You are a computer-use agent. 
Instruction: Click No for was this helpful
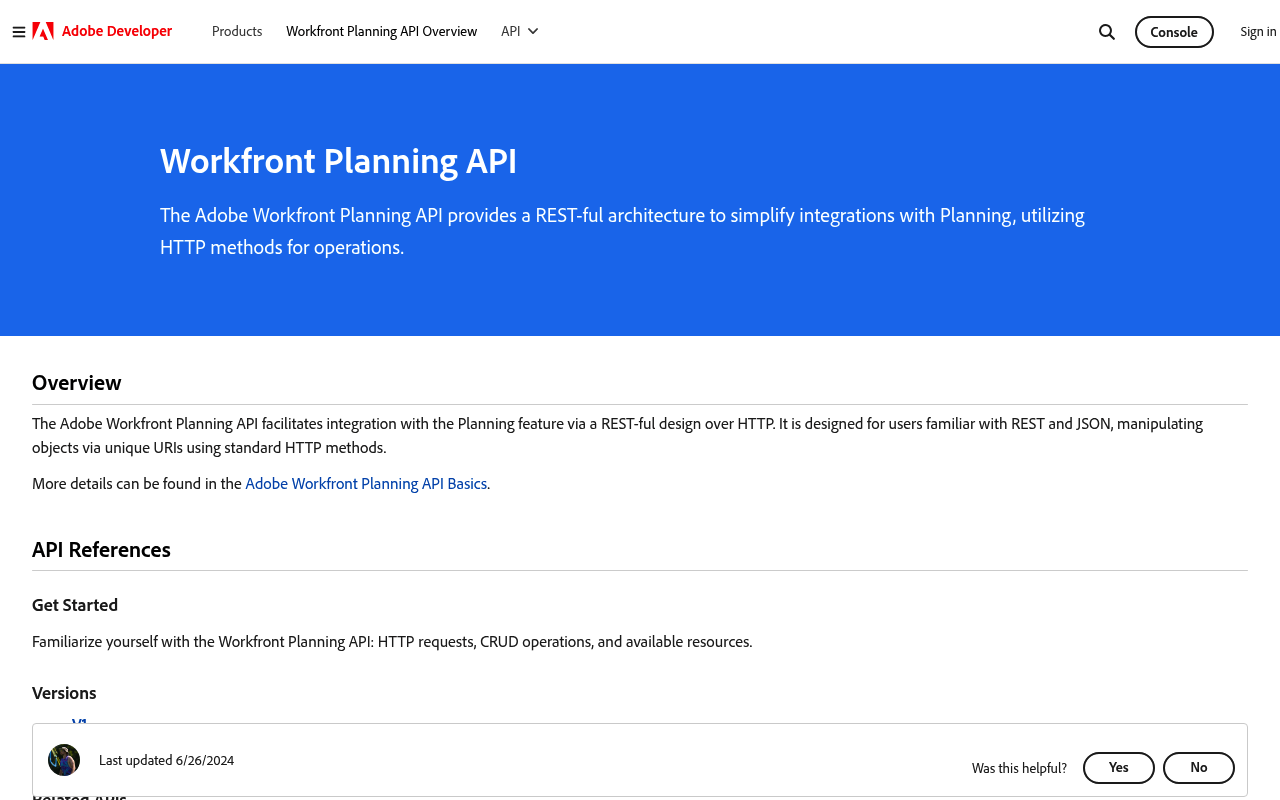pos(1199,768)
